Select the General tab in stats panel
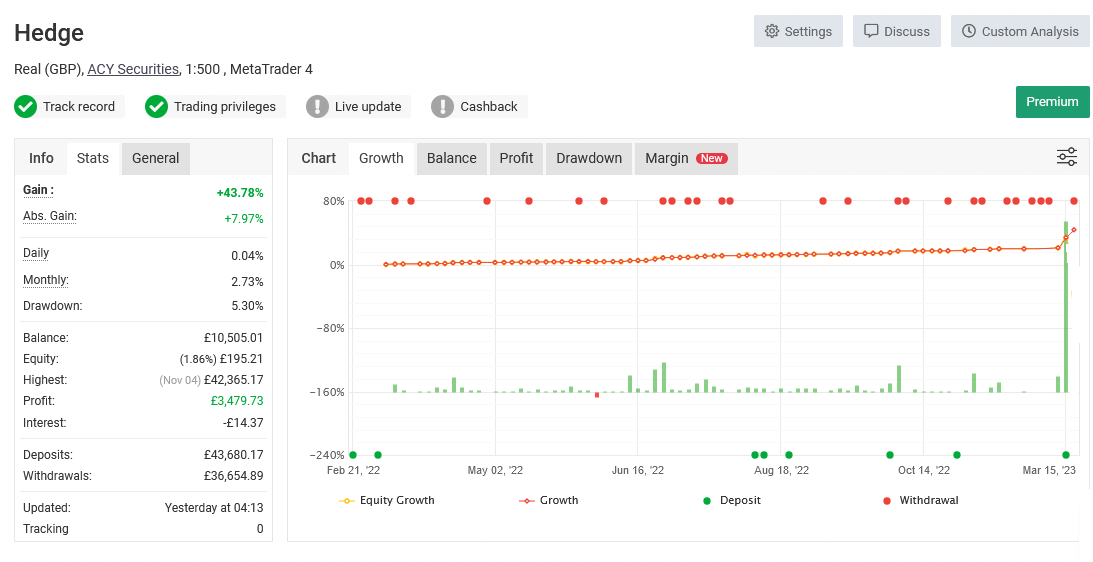1093x562 pixels. (x=155, y=158)
